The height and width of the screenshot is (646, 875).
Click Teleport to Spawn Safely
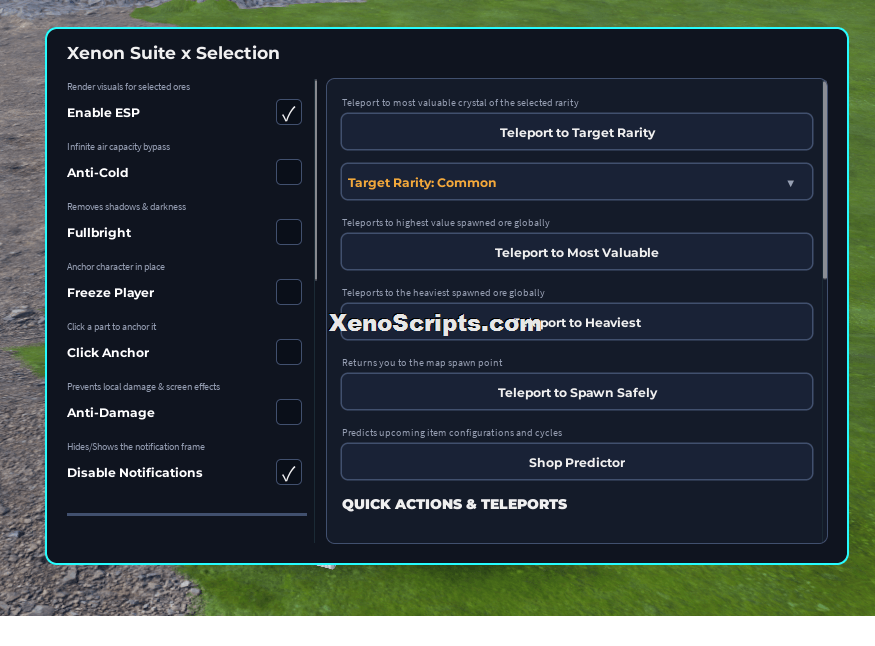click(576, 392)
